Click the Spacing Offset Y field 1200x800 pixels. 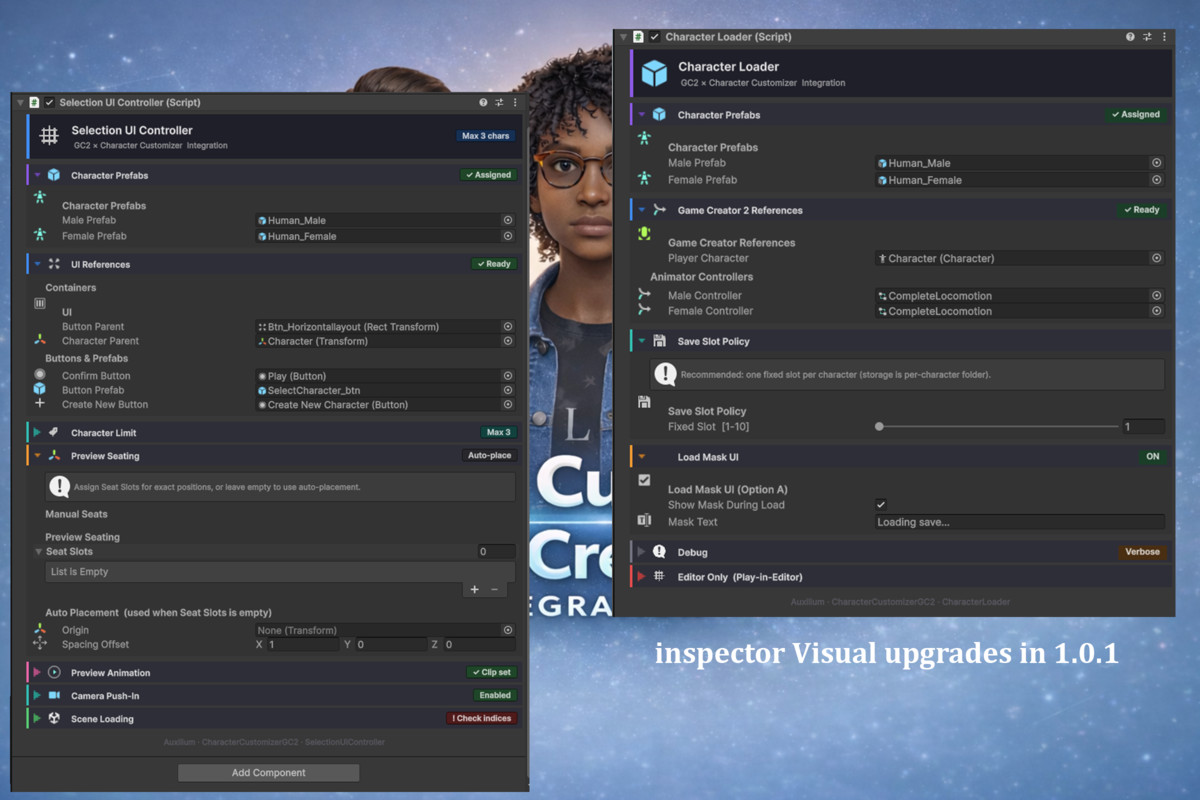coord(391,645)
